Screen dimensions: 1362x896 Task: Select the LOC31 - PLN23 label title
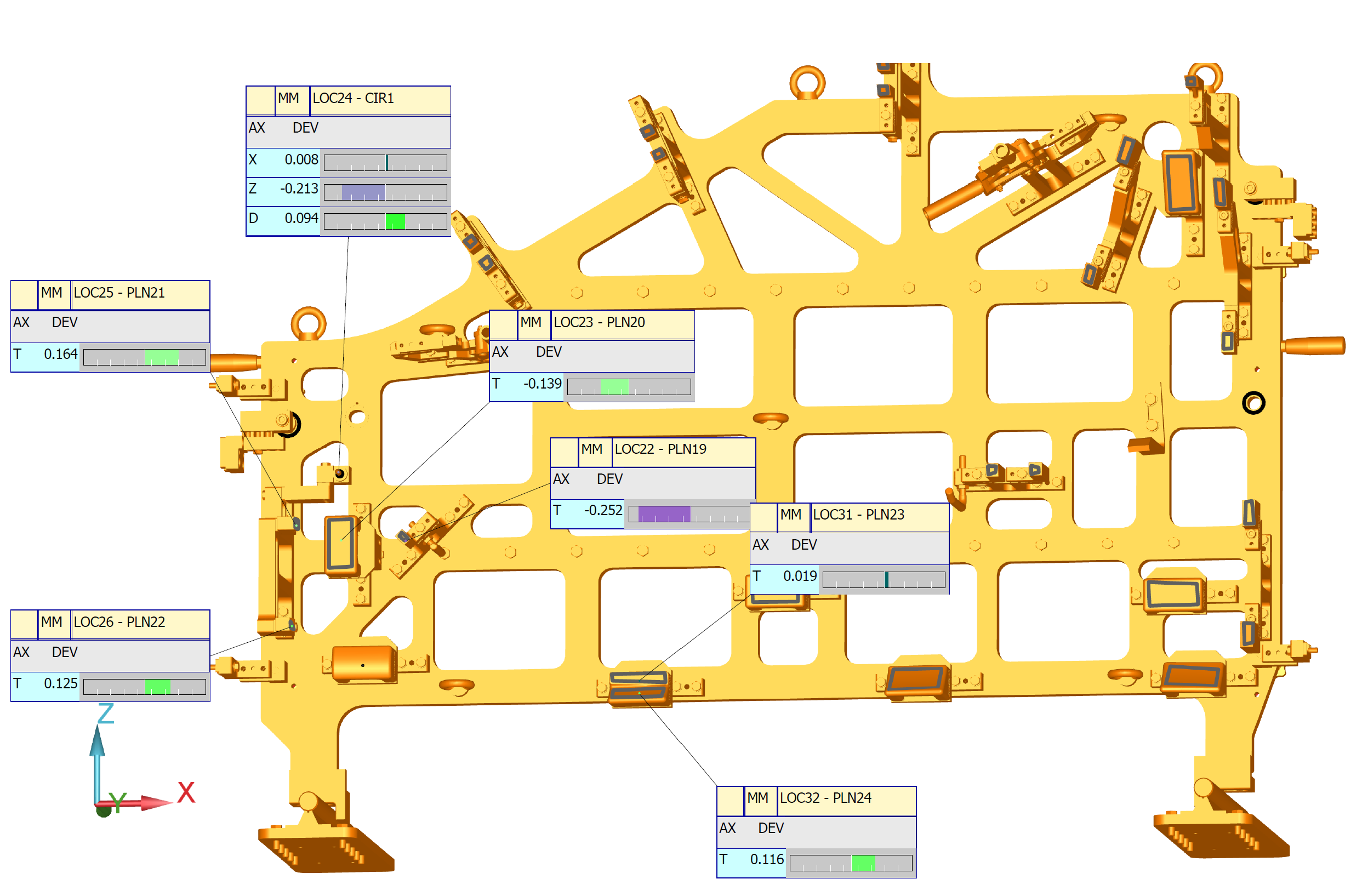(x=858, y=515)
